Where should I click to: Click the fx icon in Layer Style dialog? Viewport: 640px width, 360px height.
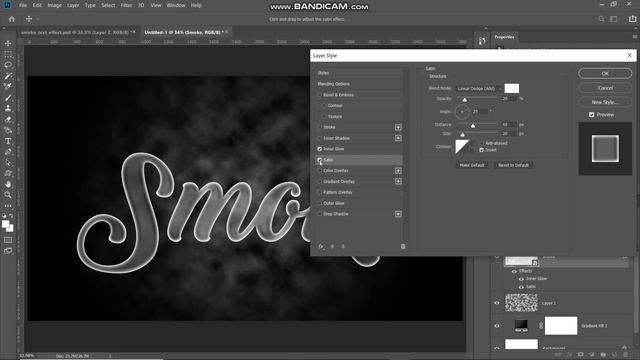point(321,246)
